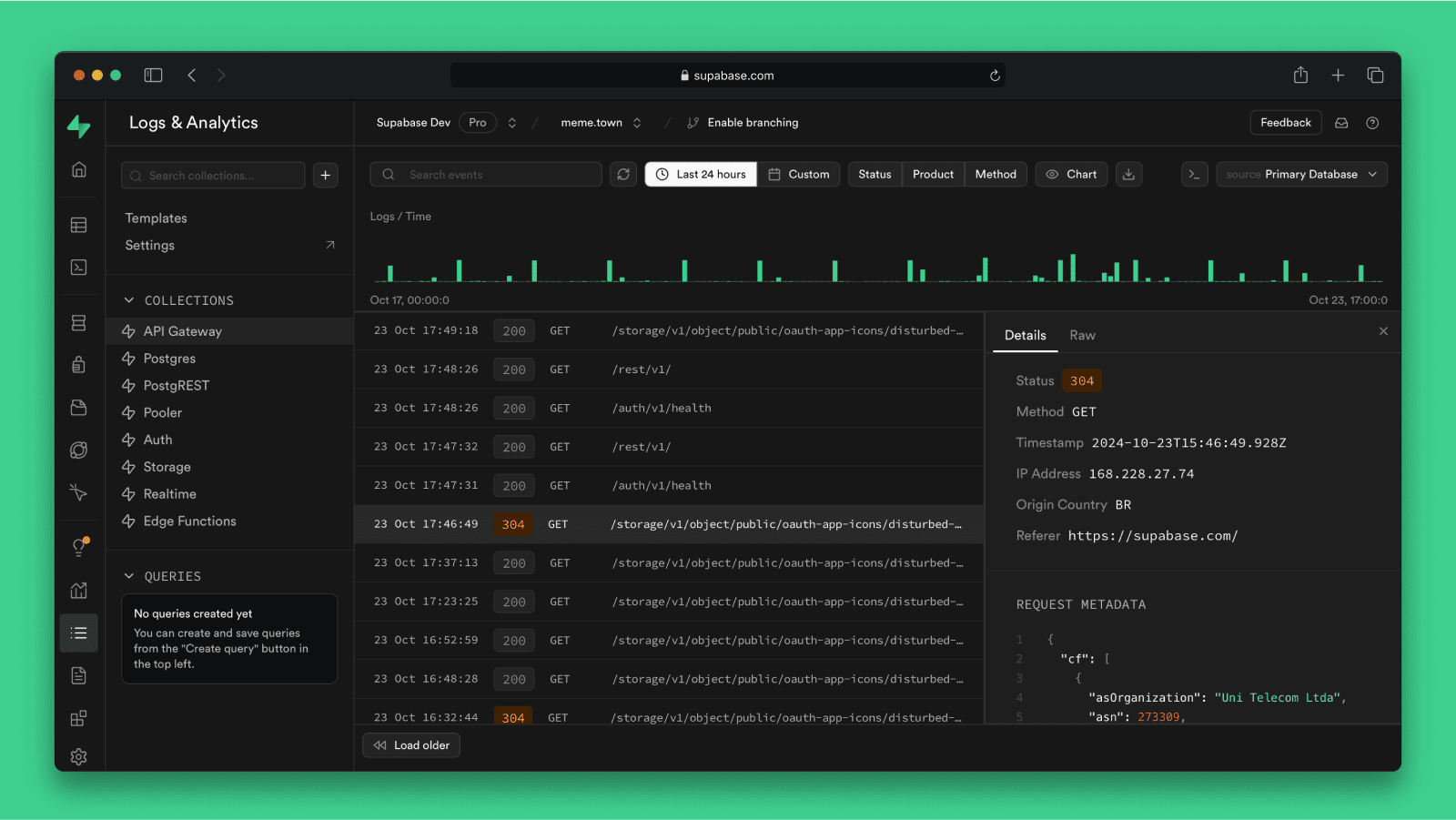Open the Storage section icon
This screenshot has width=1456, height=820.
point(78,407)
